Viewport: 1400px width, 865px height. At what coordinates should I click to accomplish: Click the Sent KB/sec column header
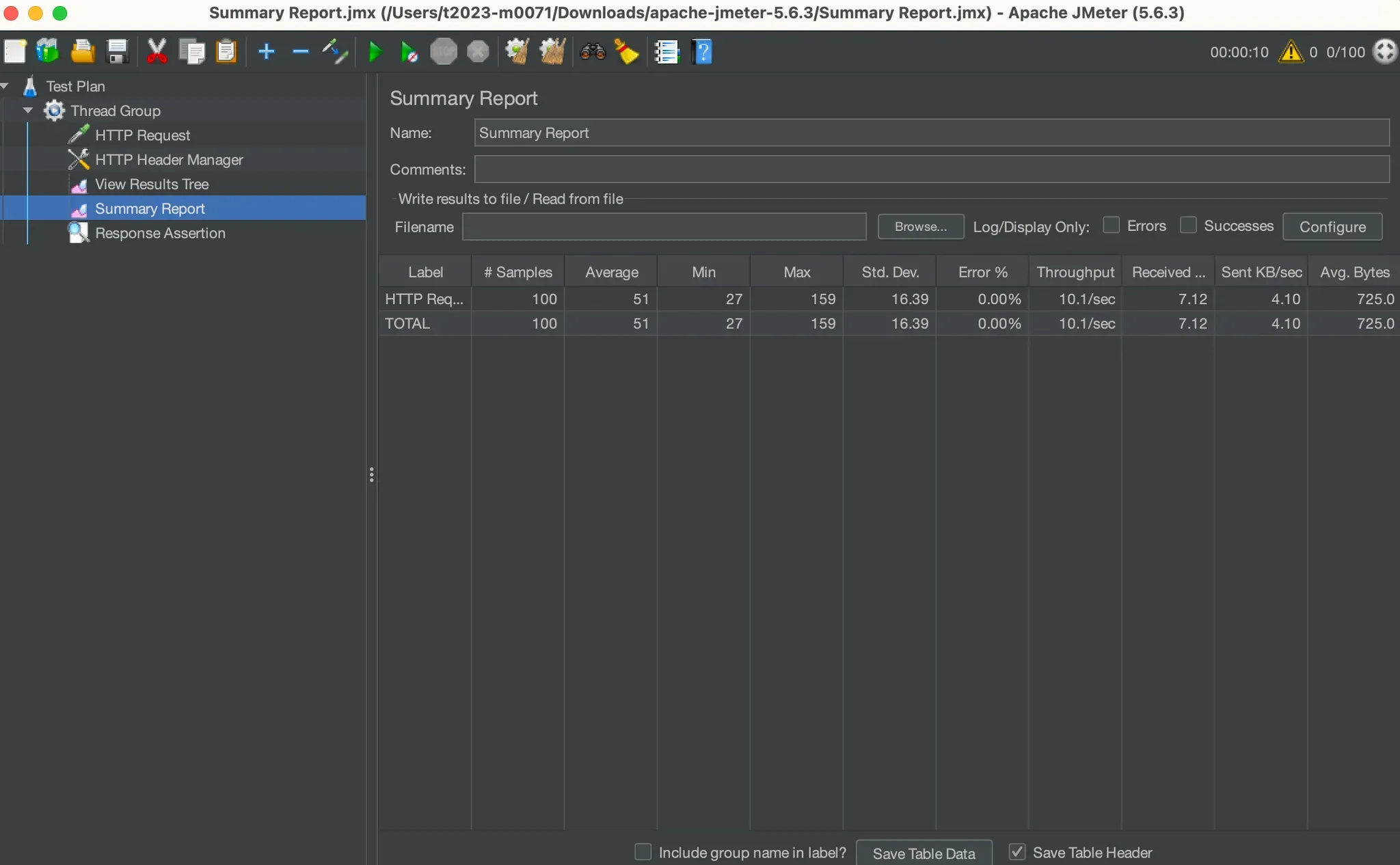(1261, 272)
